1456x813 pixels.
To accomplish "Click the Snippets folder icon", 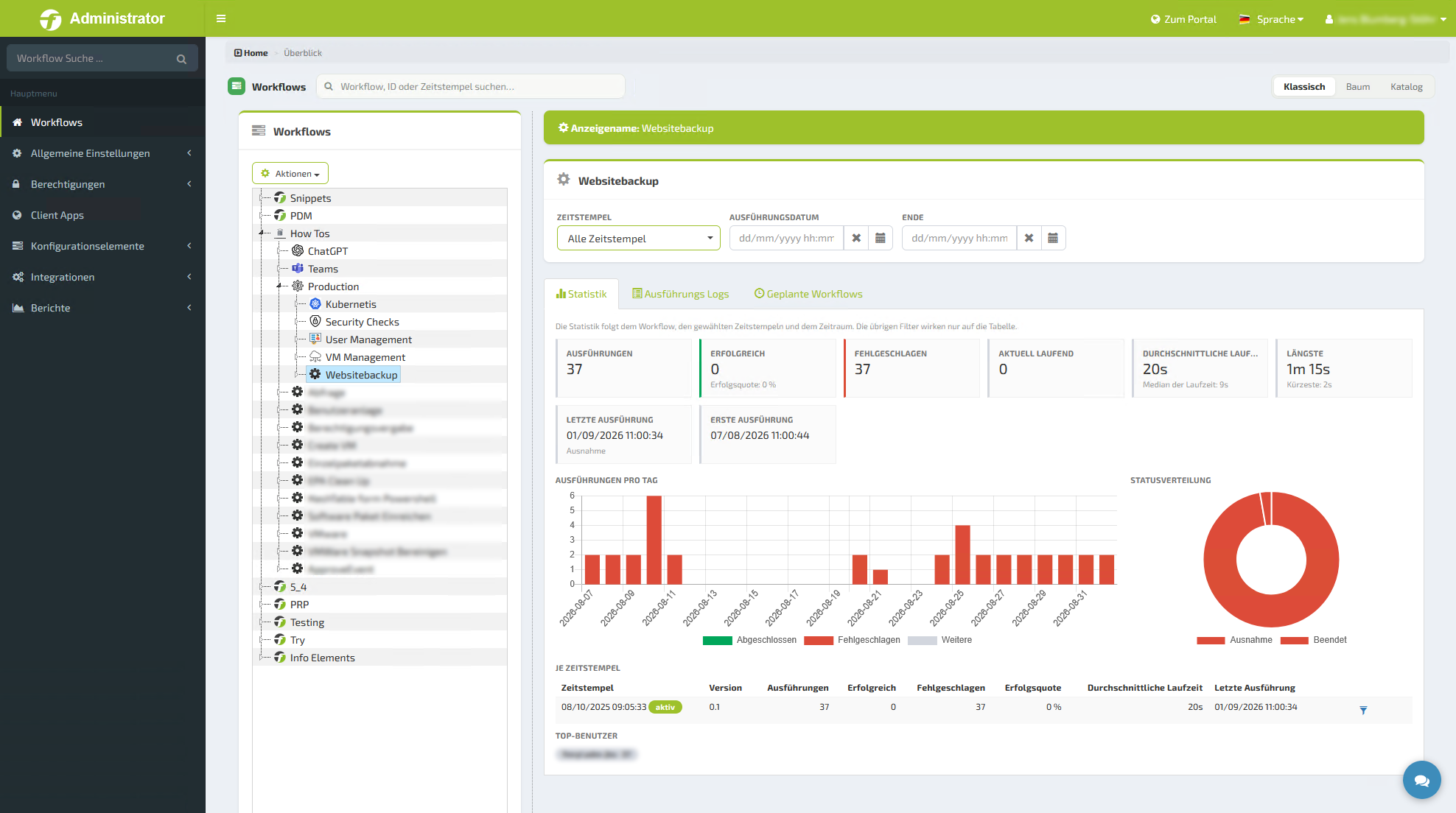I will coord(280,197).
